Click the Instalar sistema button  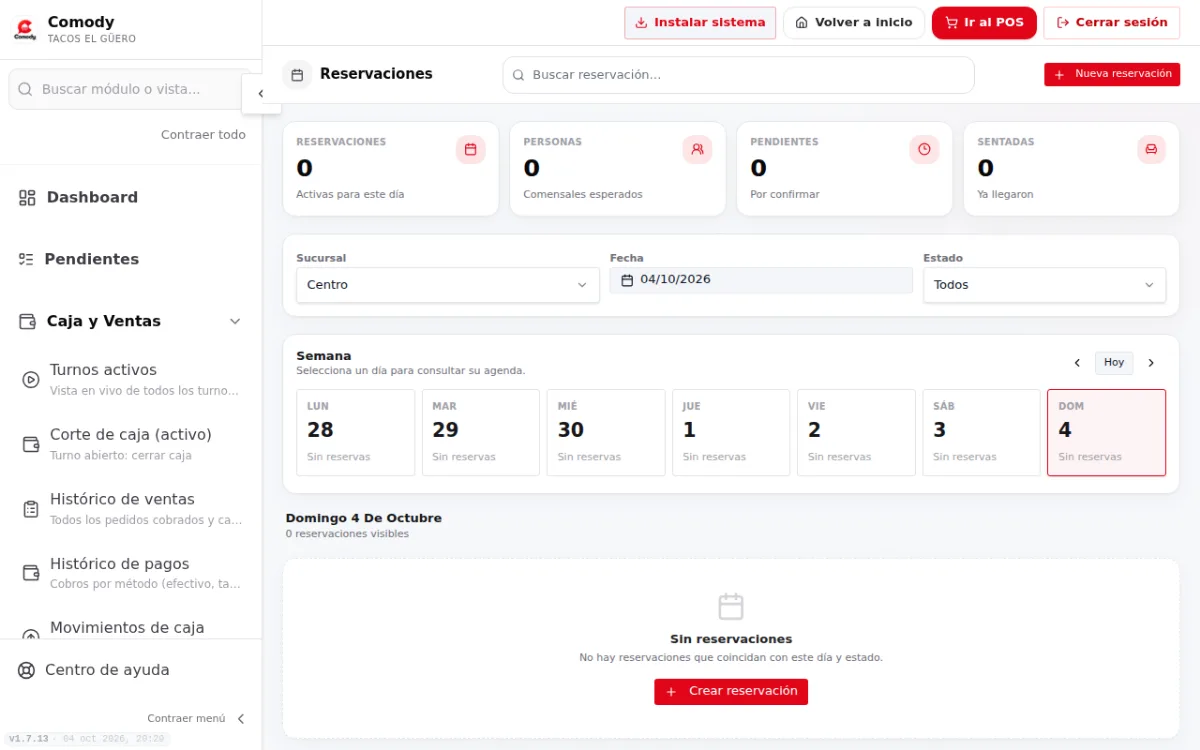pos(700,23)
